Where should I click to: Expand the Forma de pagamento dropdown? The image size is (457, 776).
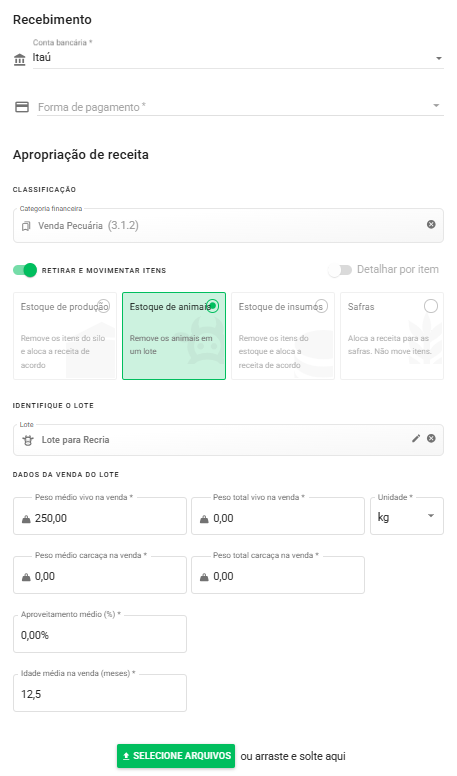(x=241, y=106)
